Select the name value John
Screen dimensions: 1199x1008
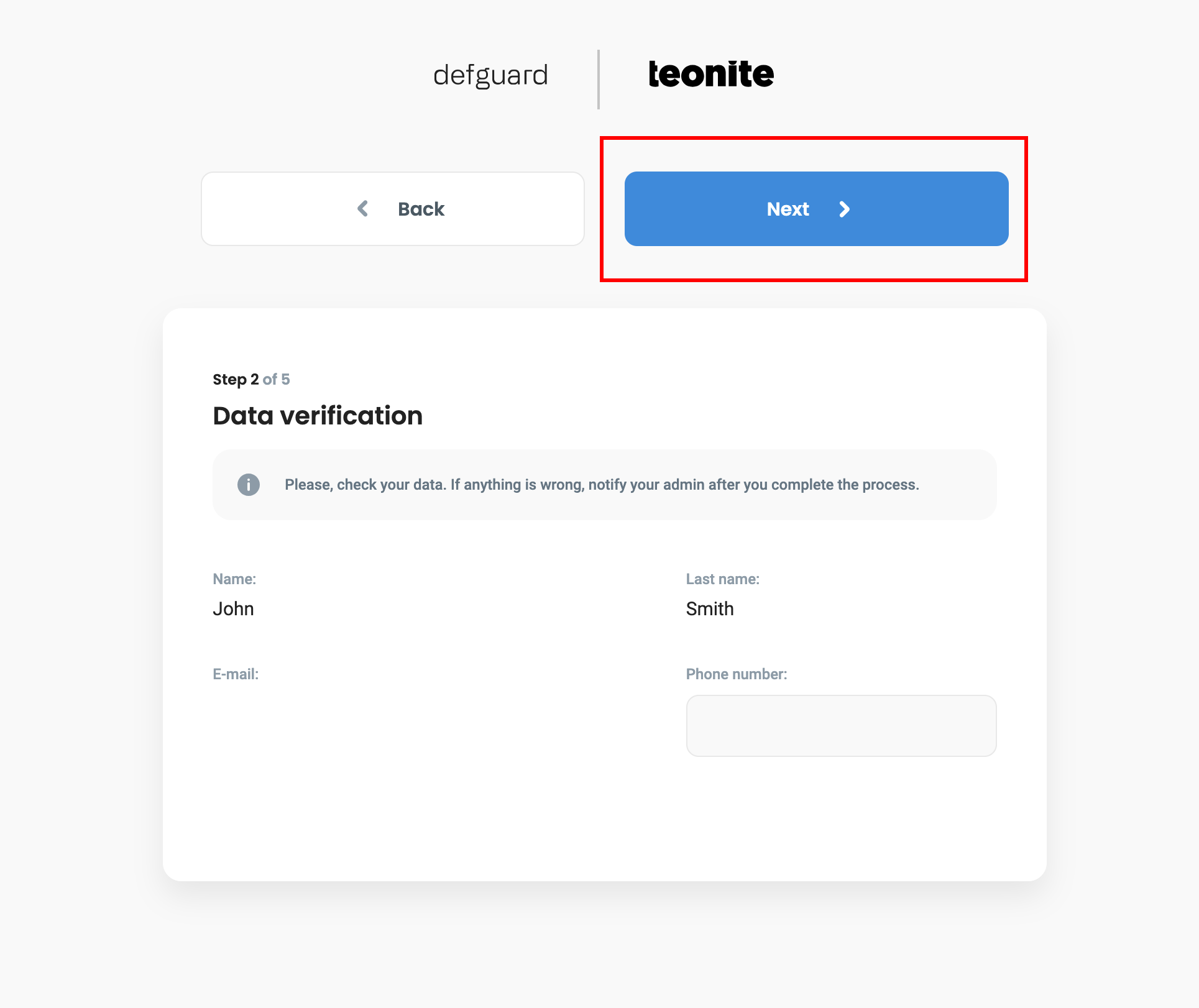tap(233, 609)
